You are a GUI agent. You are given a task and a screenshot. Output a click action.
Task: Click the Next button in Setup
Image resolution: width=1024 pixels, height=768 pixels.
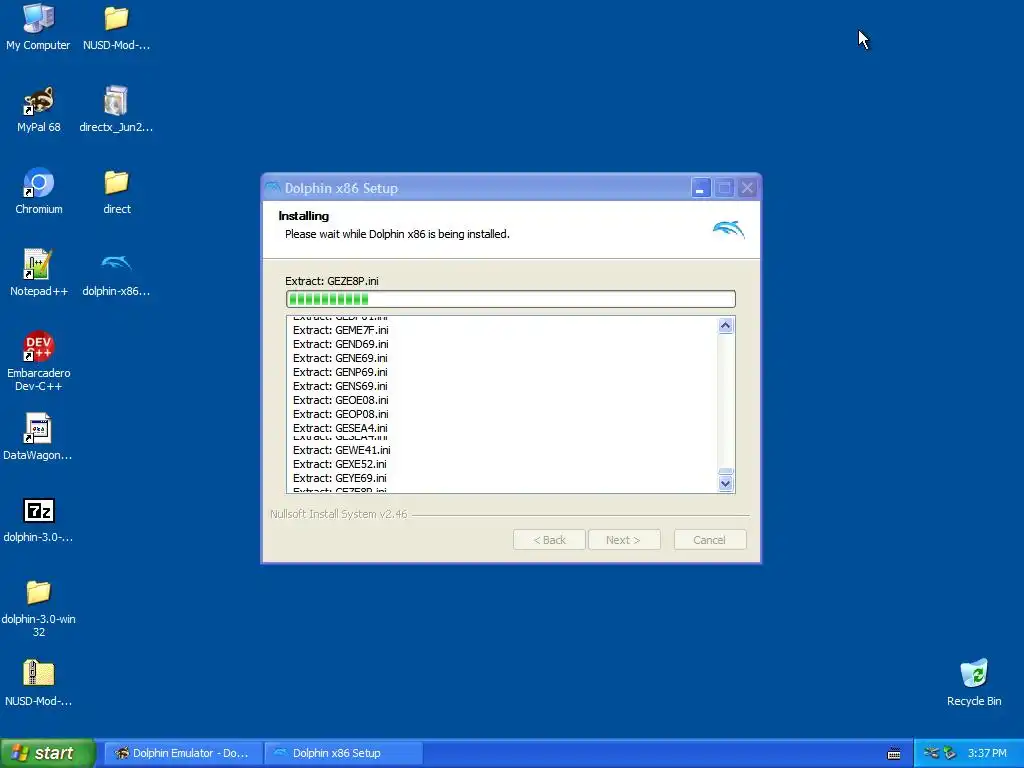click(624, 540)
